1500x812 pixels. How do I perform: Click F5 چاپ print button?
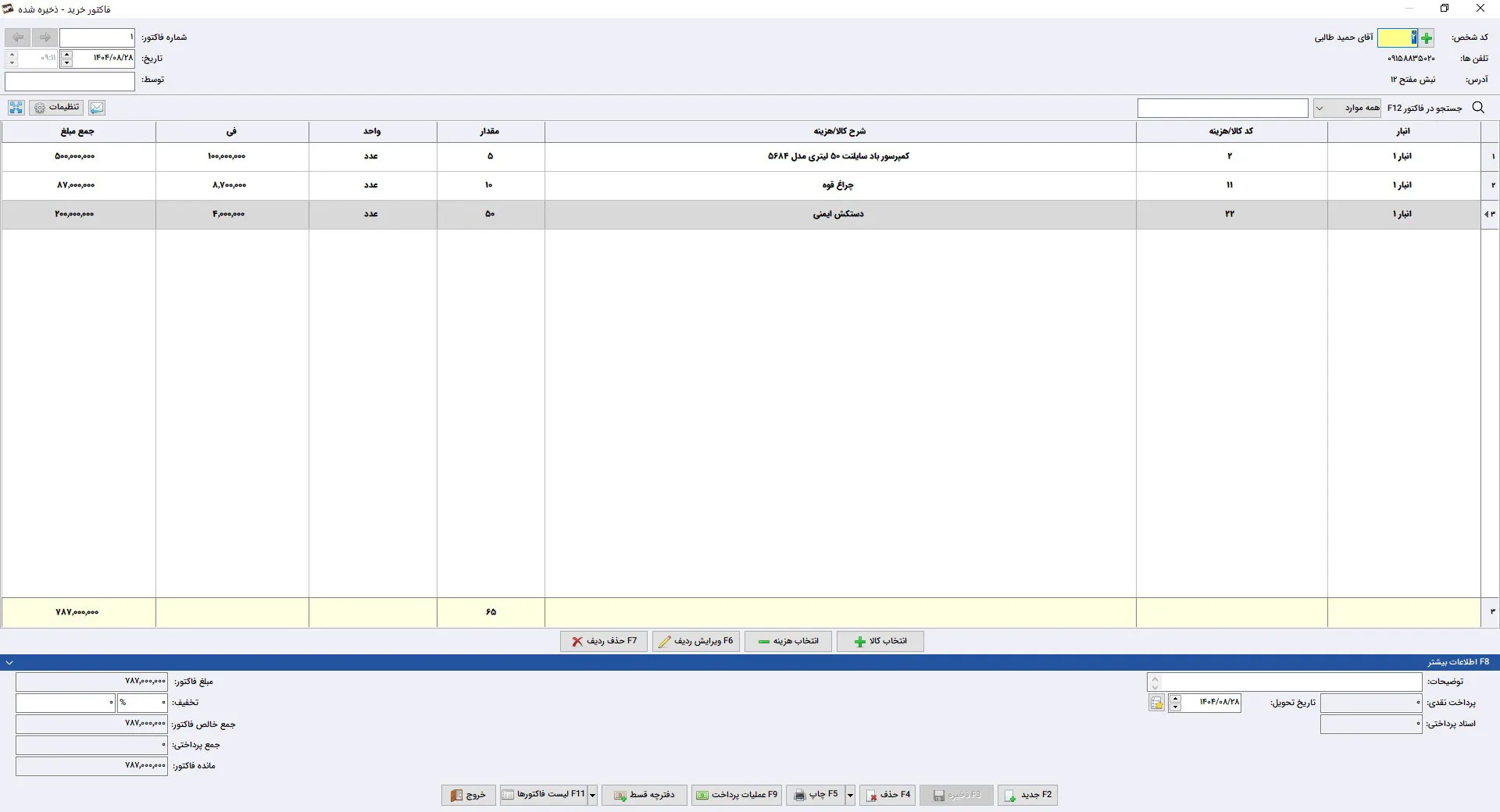pyautogui.click(x=816, y=795)
